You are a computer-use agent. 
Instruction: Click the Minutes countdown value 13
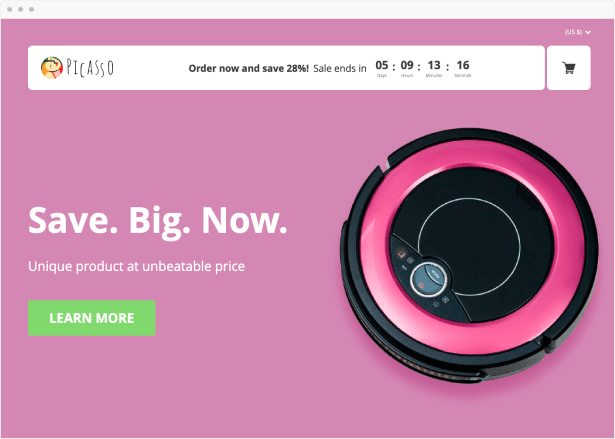(434, 65)
